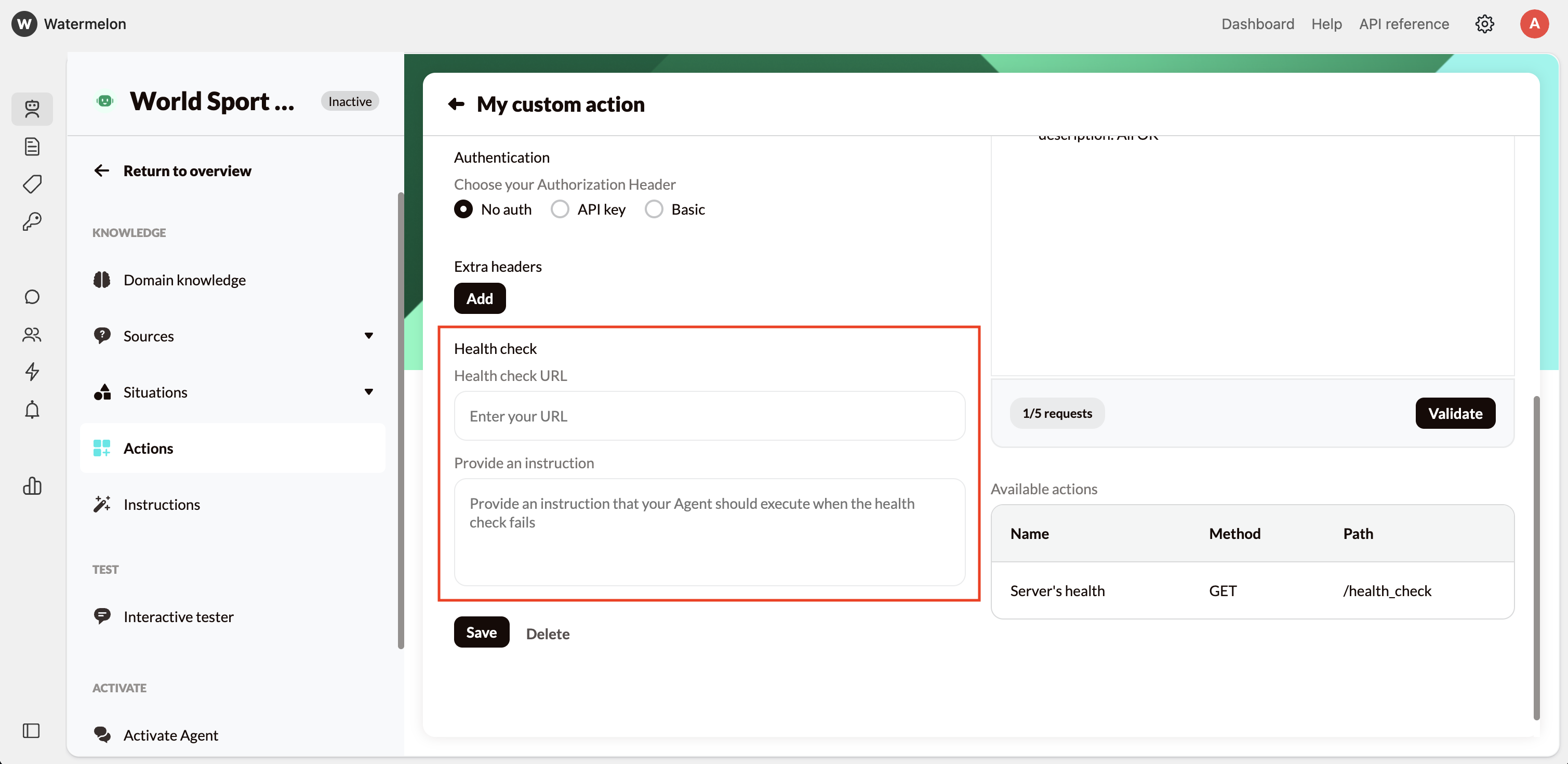Click the lightning bolt icon in left rail
Viewport: 1568px width, 764px height.
click(32, 372)
